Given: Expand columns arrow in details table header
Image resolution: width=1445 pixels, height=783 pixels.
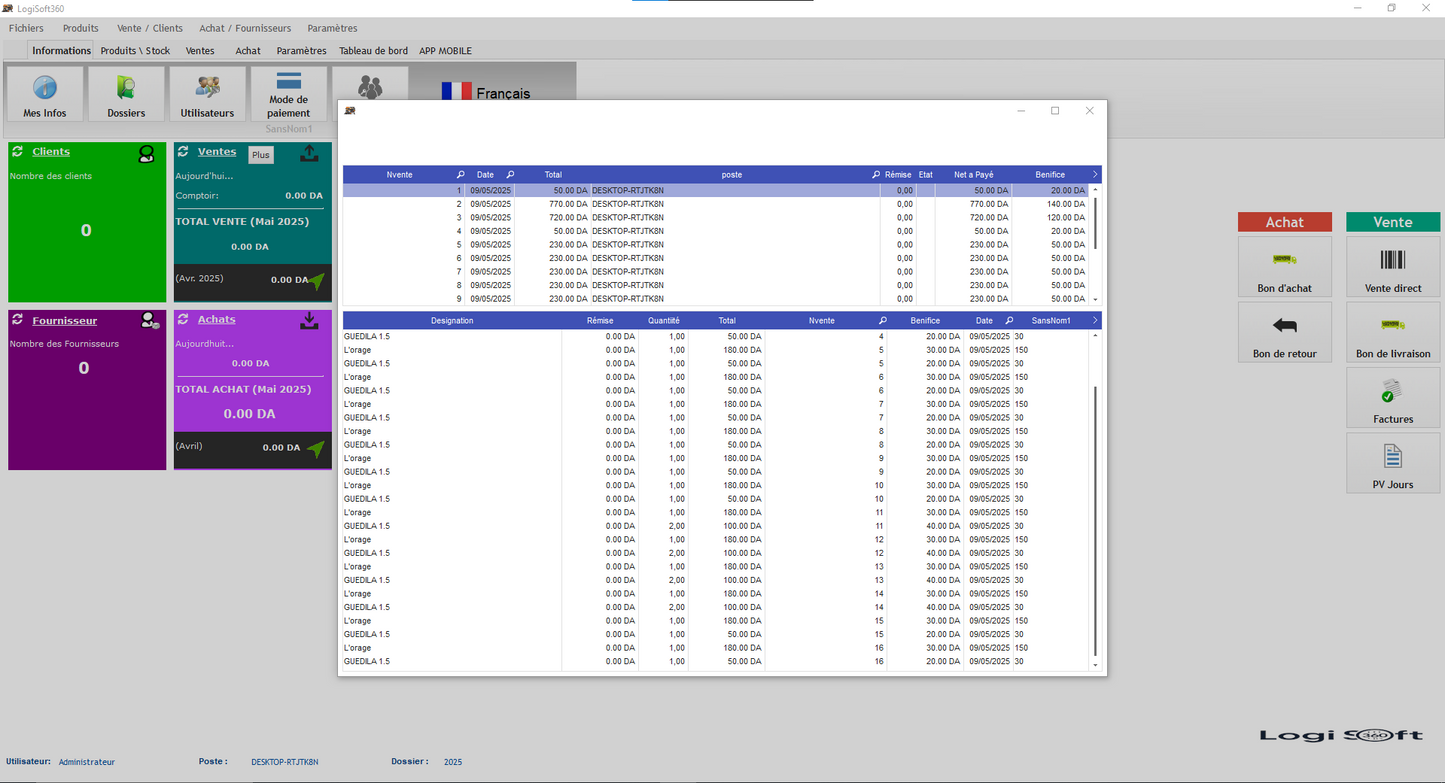Looking at the screenshot, I should pos(1094,321).
